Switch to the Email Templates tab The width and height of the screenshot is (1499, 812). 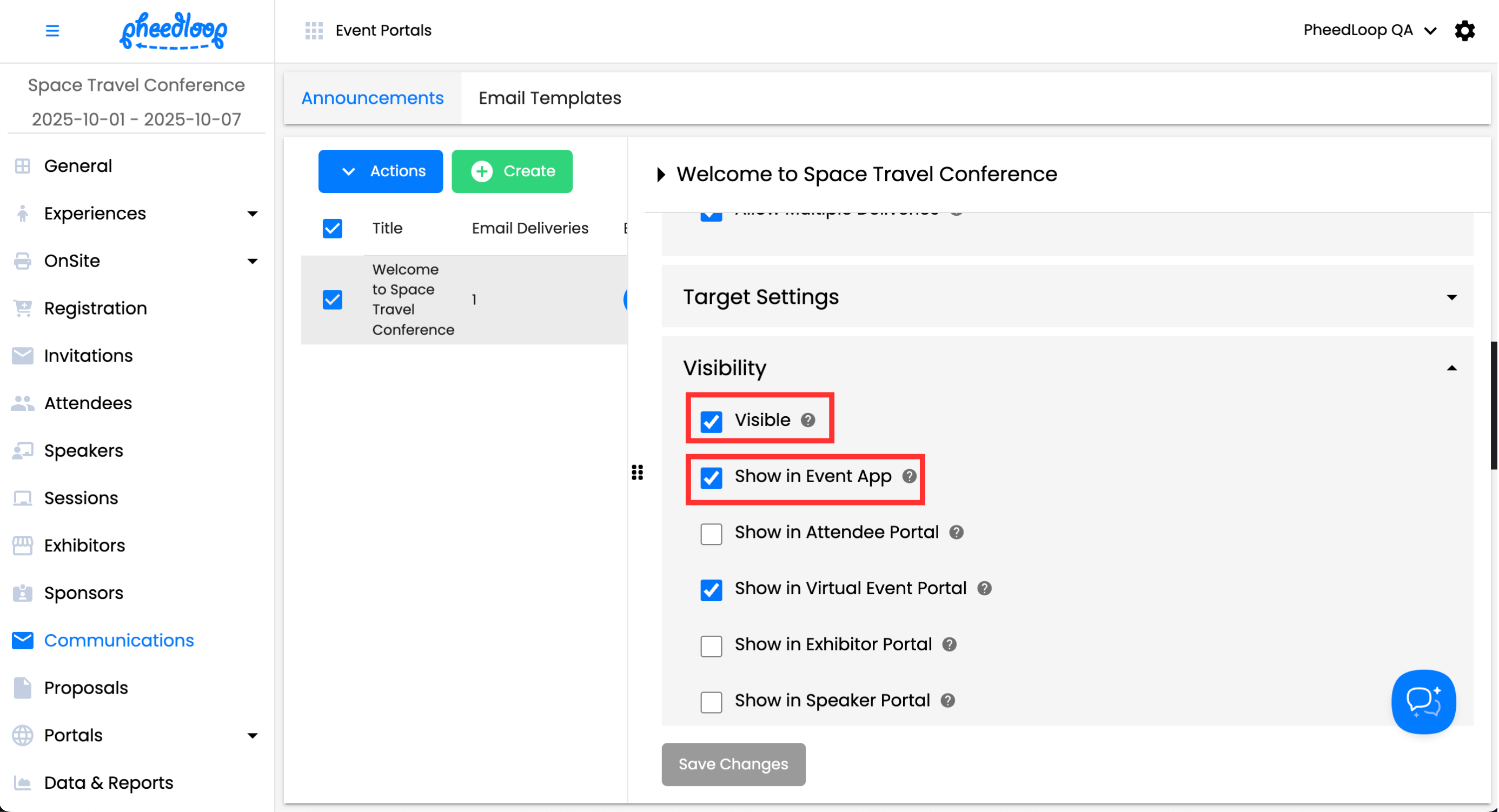pyautogui.click(x=550, y=98)
